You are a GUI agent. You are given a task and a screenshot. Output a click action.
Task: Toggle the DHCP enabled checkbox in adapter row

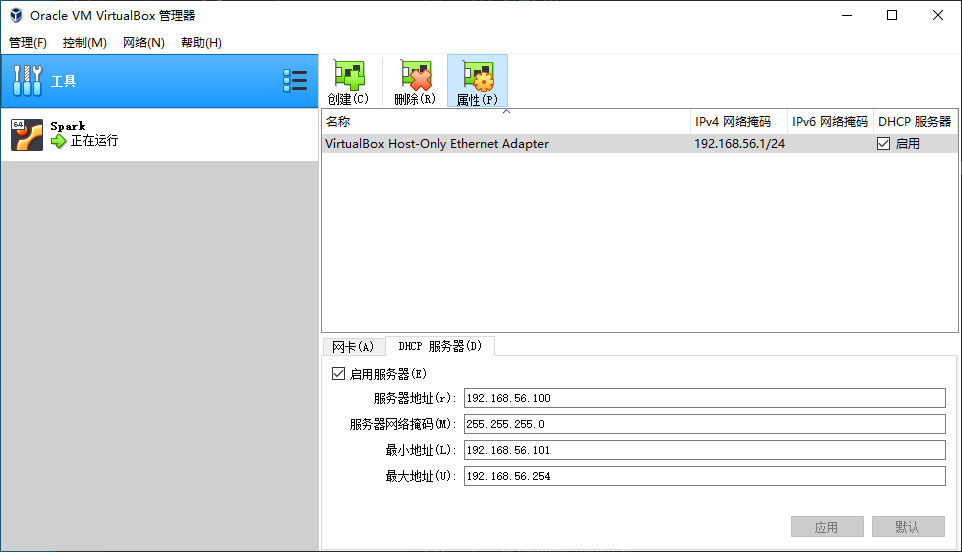pos(883,144)
